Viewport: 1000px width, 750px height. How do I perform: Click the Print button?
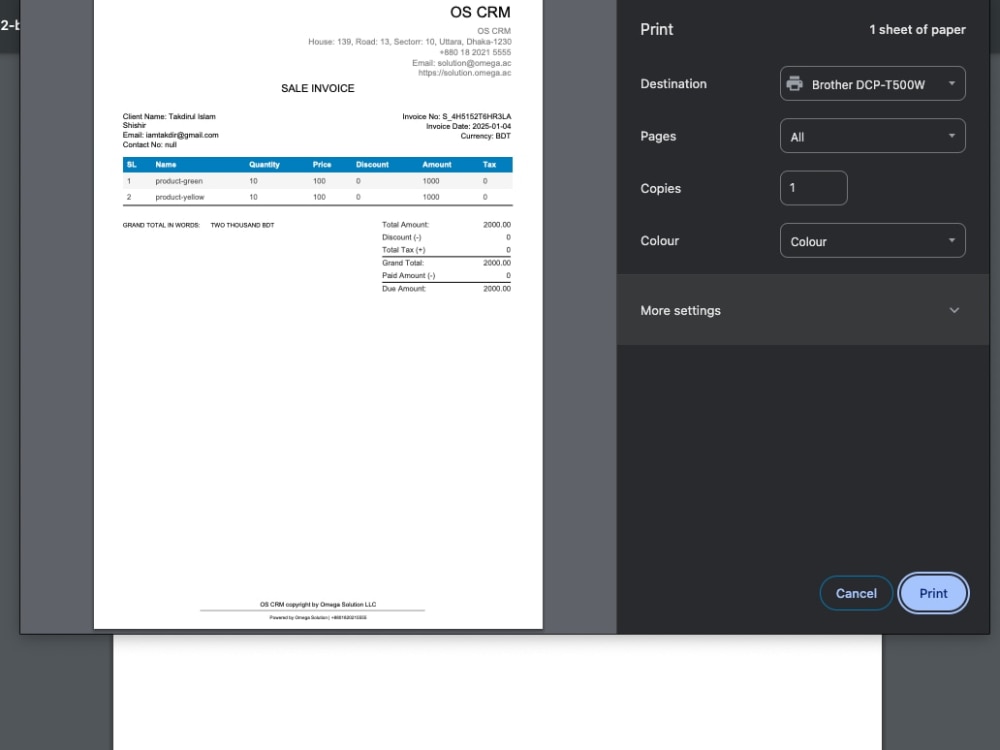tap(933, 593)
